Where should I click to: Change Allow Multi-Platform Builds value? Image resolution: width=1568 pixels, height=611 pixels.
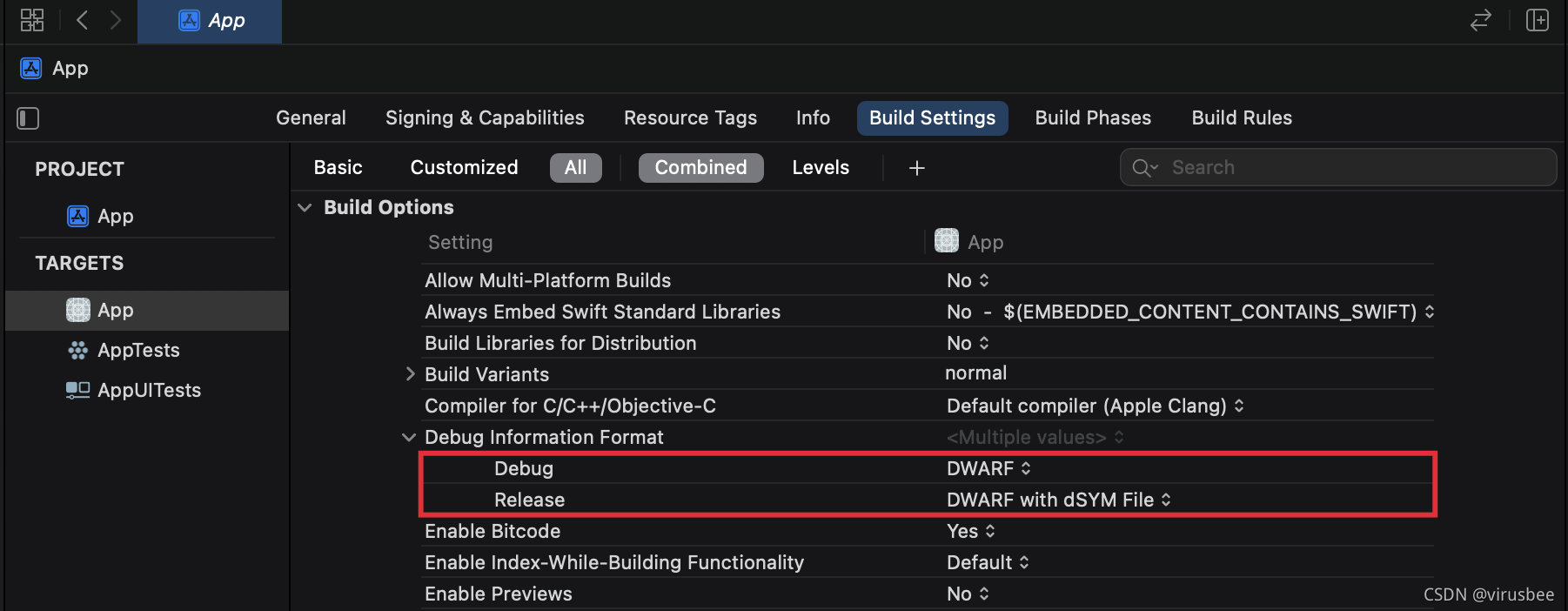coord(968,280)
